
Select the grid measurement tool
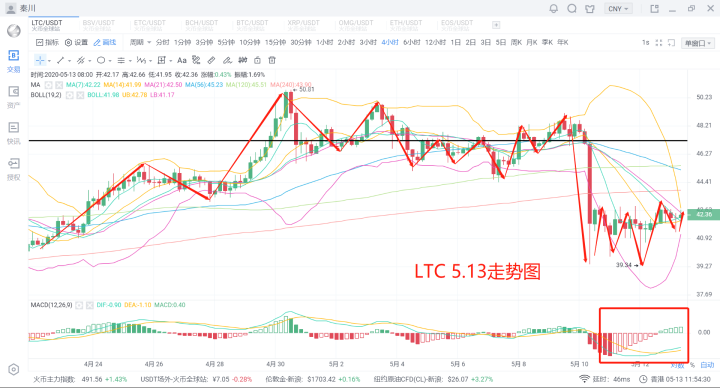(x=162, y=60)
